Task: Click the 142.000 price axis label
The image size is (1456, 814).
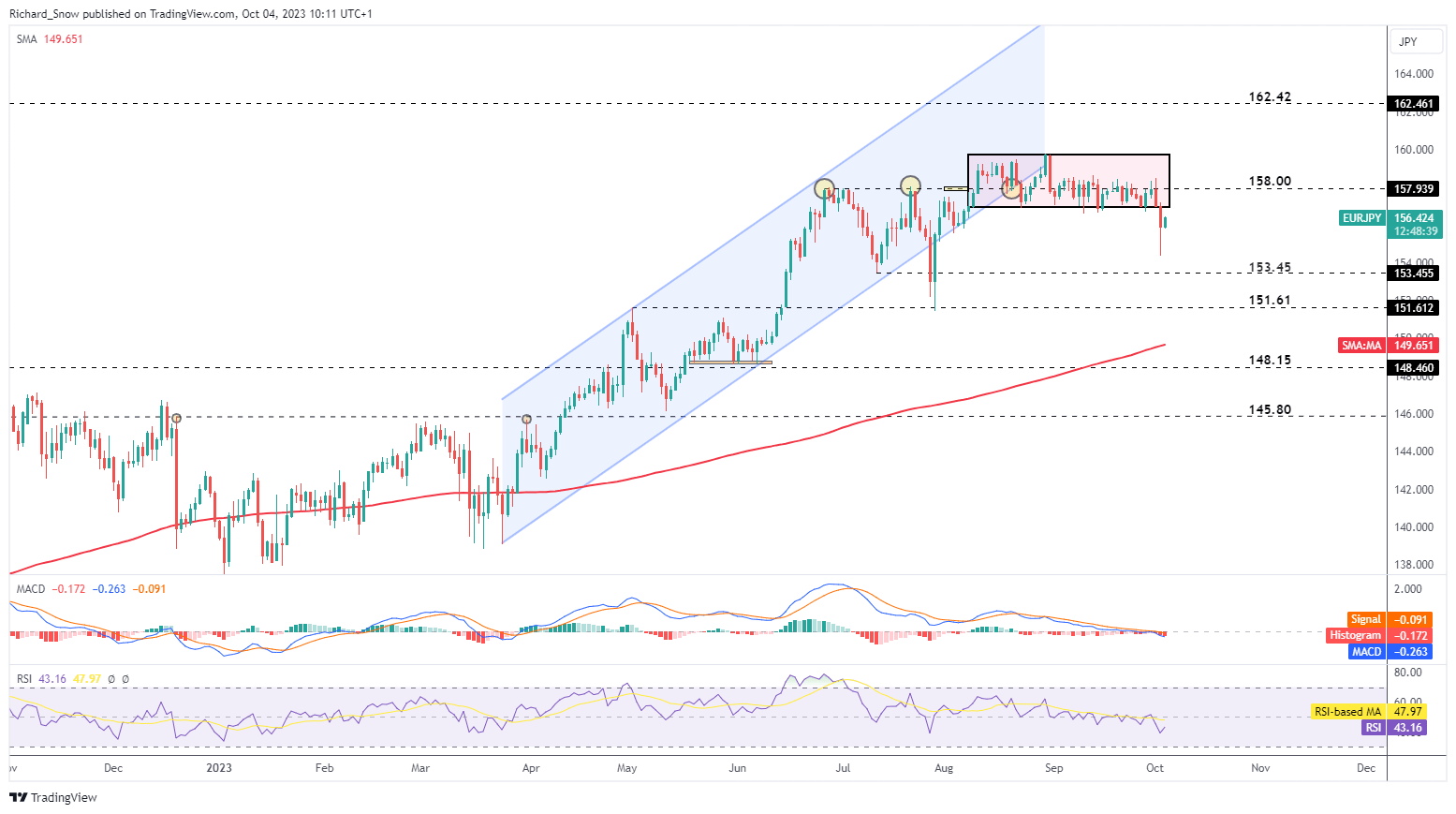Action: click(x=1414, y=490)
